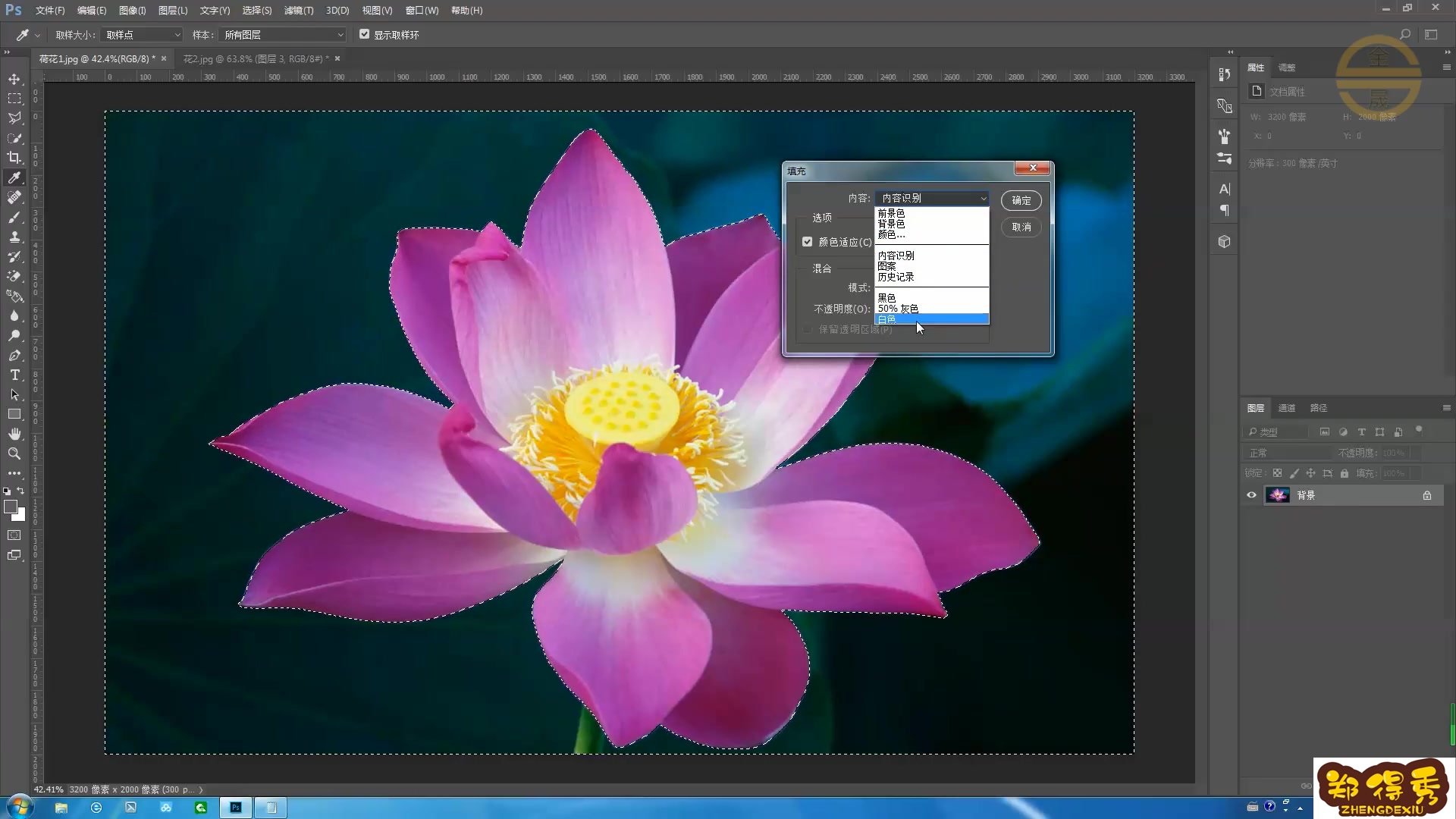Click 确定 in the Fill dialog
The image size is (1456, 819).
(1021, 200)
